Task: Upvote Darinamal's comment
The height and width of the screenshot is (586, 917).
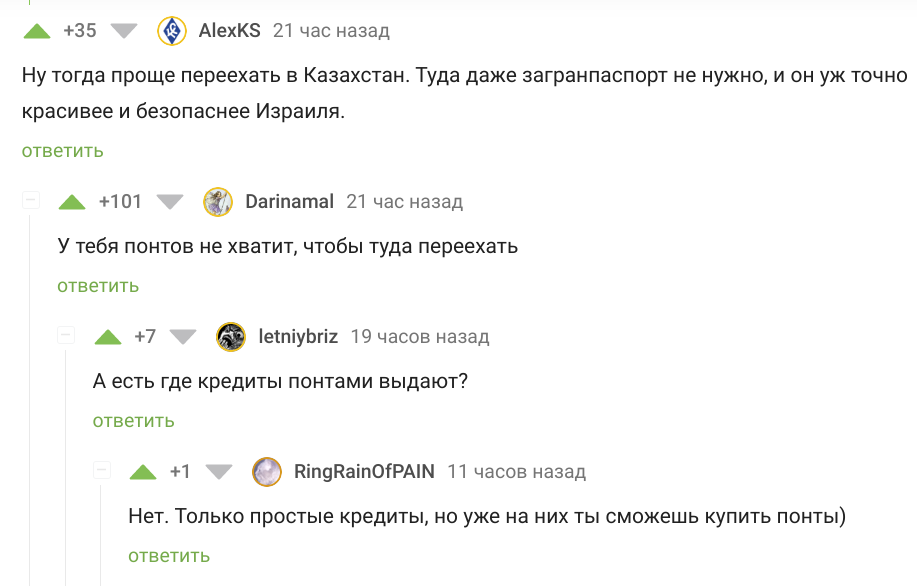Action: [72, 202]
